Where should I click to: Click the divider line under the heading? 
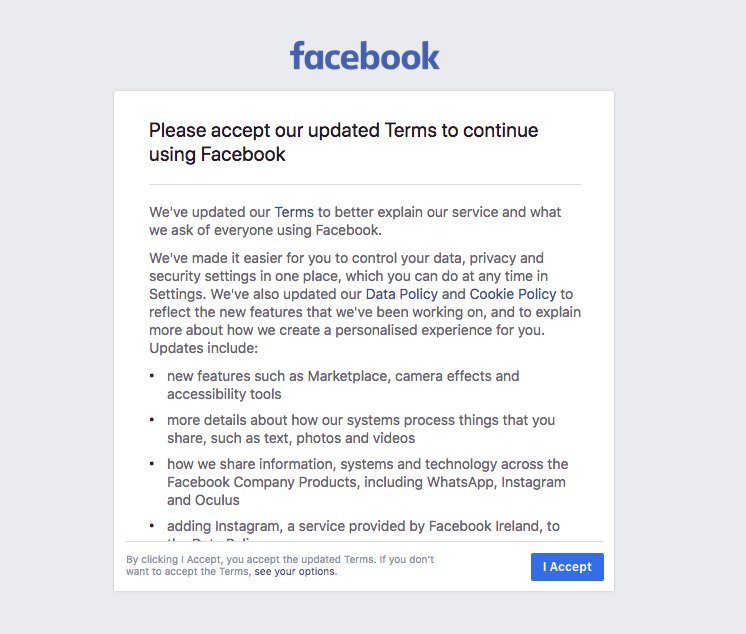[364, 185]
